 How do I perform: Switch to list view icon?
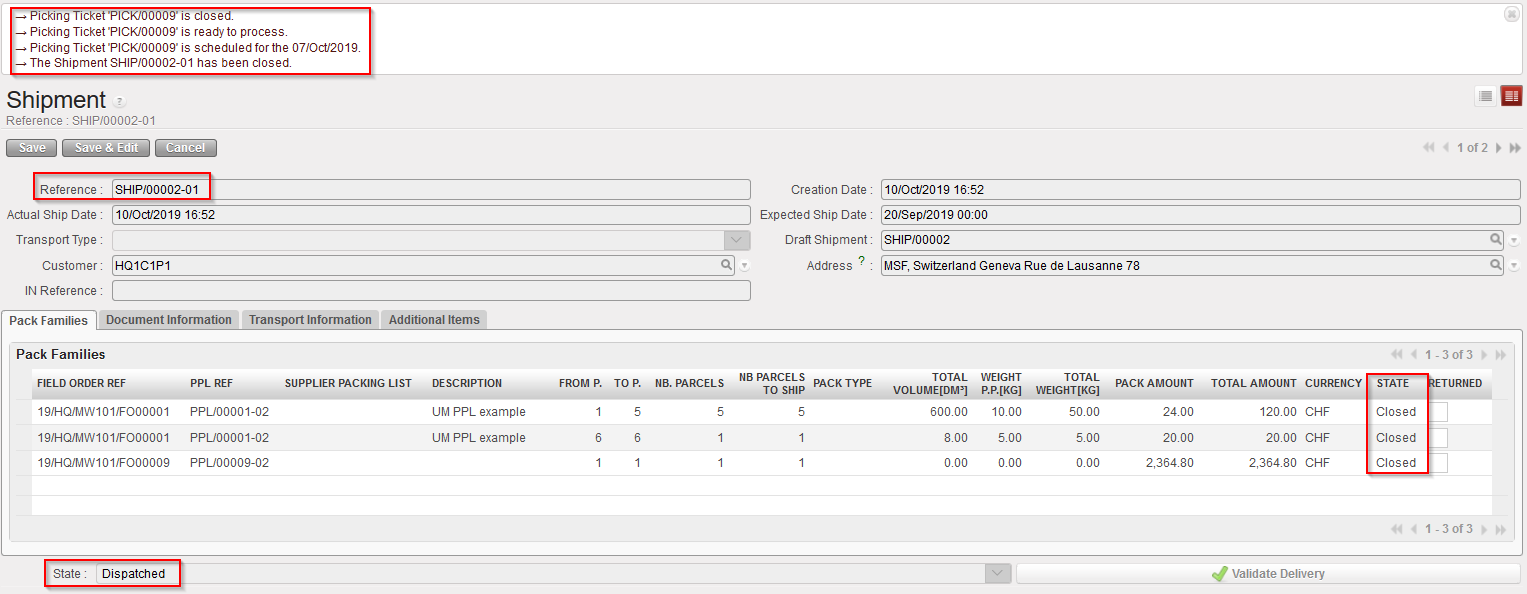1486,96
